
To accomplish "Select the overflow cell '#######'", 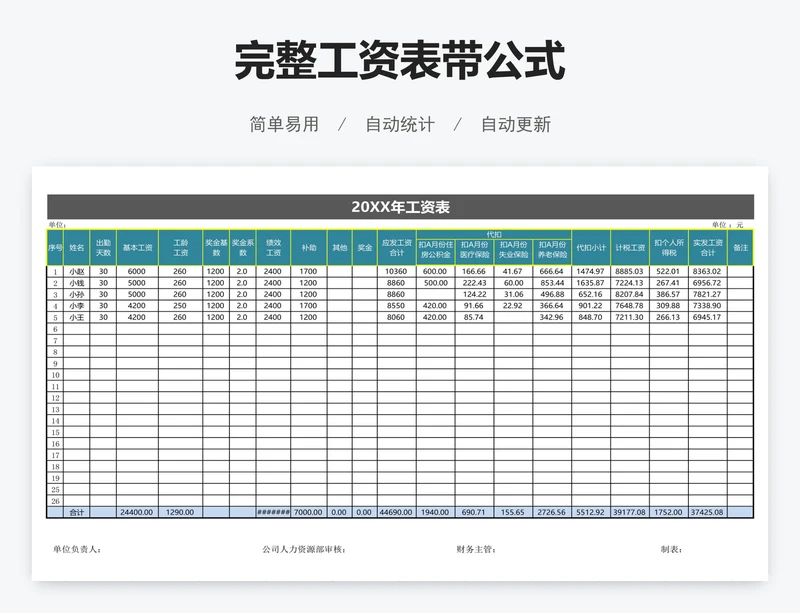I will (x=273, y=512).
